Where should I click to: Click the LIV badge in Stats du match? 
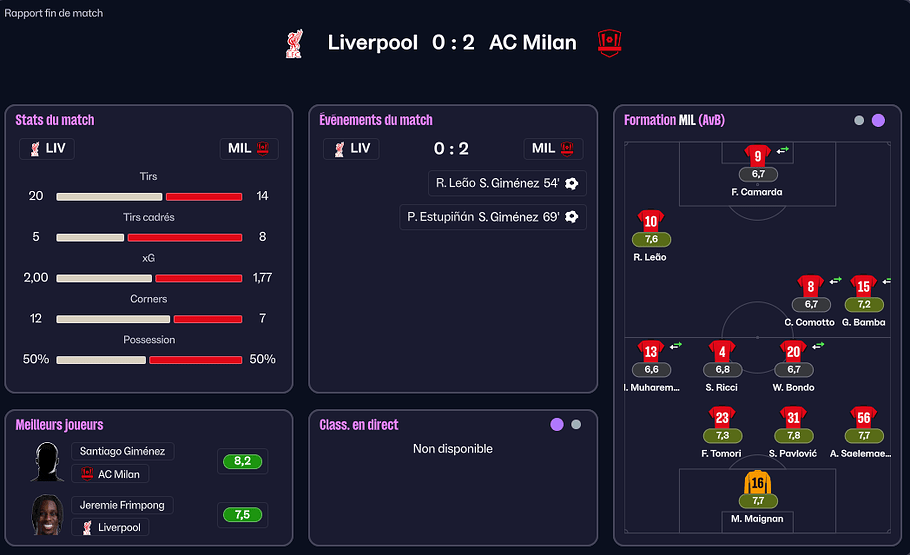[x=47, y=149]
